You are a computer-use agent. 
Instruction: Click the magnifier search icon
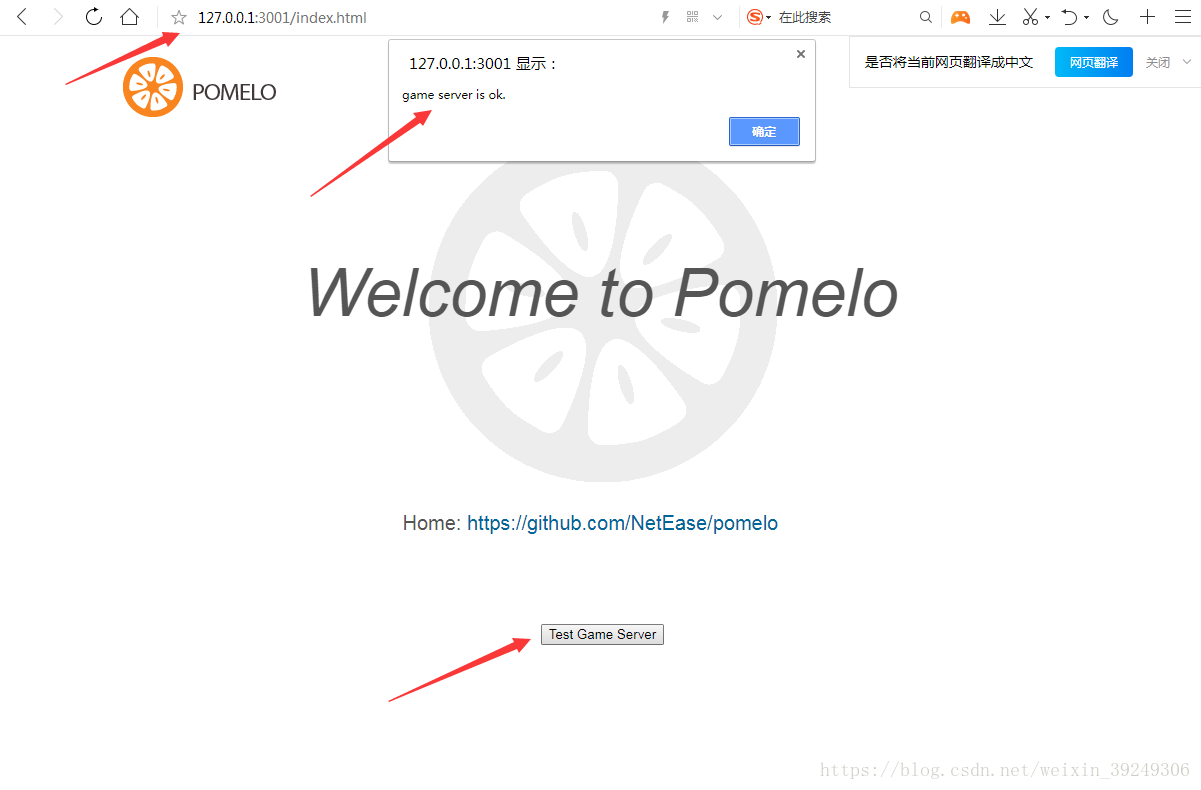tap(925, 17)
